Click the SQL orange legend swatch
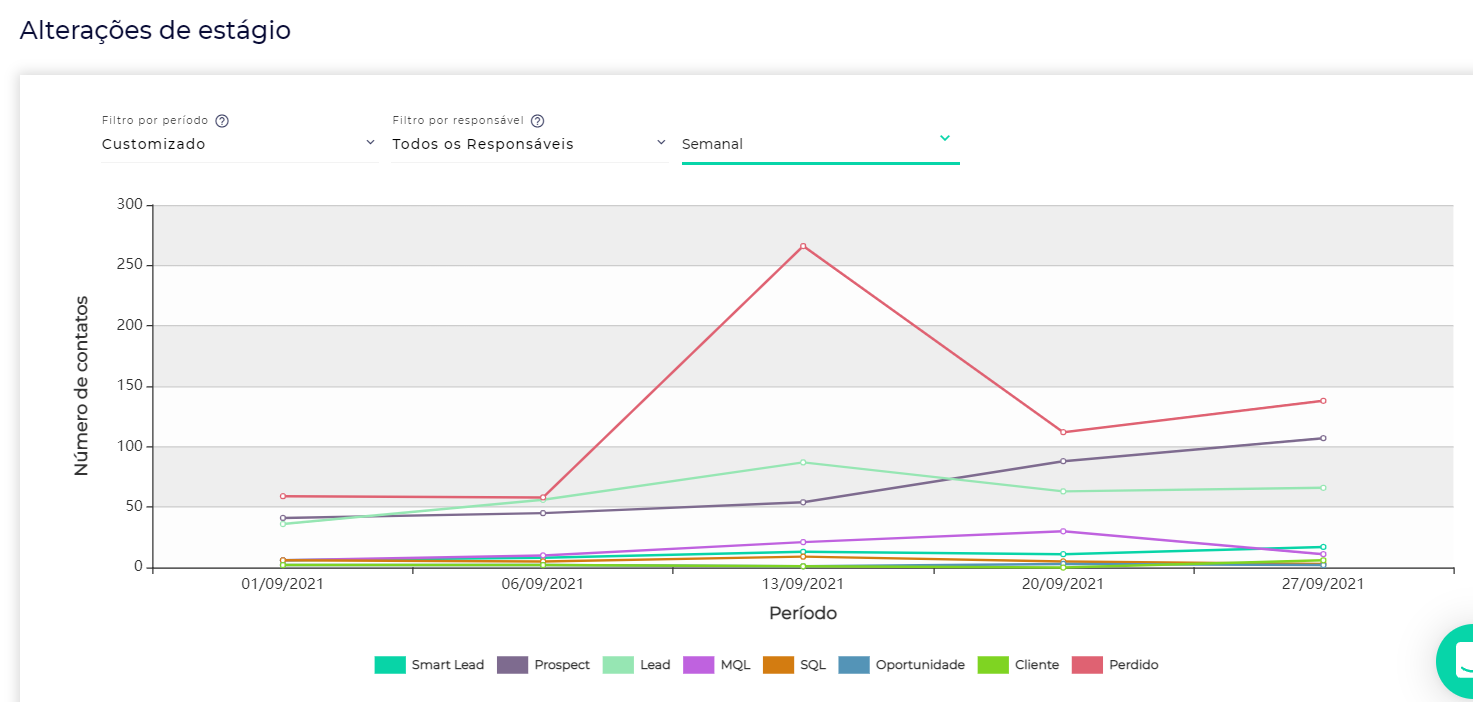Viewport: 1473px width, 702px height. coord(778,665)
